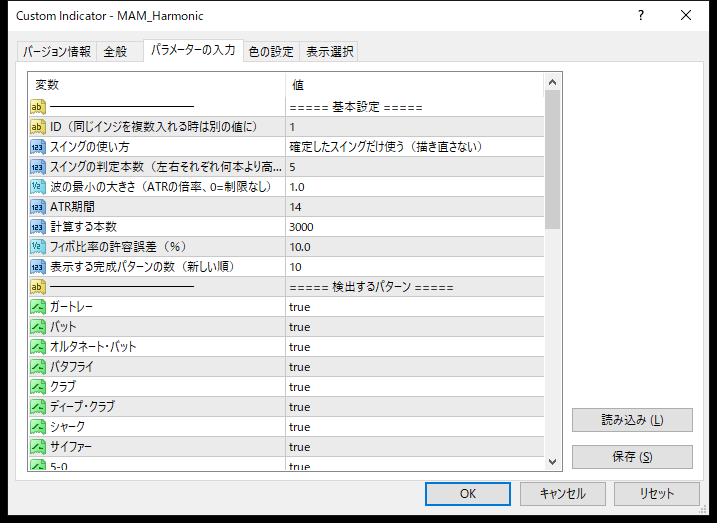Click the 値 column header

(415, 85)
